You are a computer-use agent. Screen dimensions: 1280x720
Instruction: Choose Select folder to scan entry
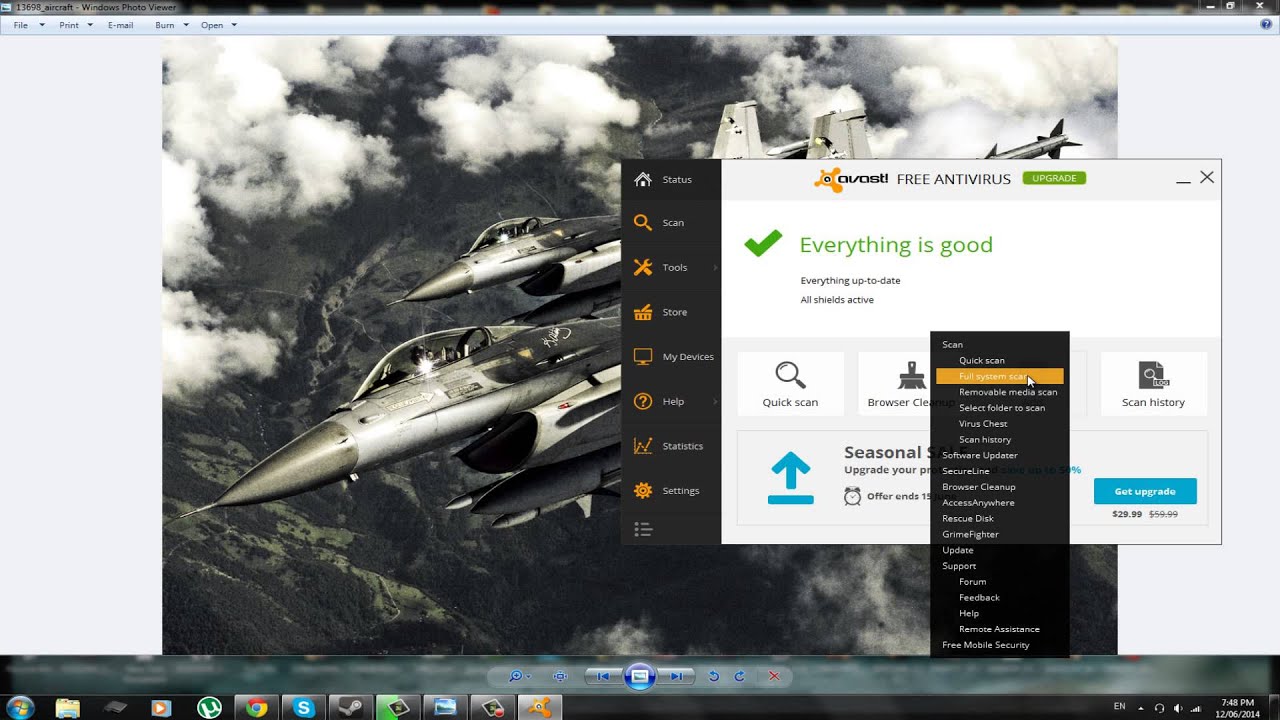[1001, 408]
